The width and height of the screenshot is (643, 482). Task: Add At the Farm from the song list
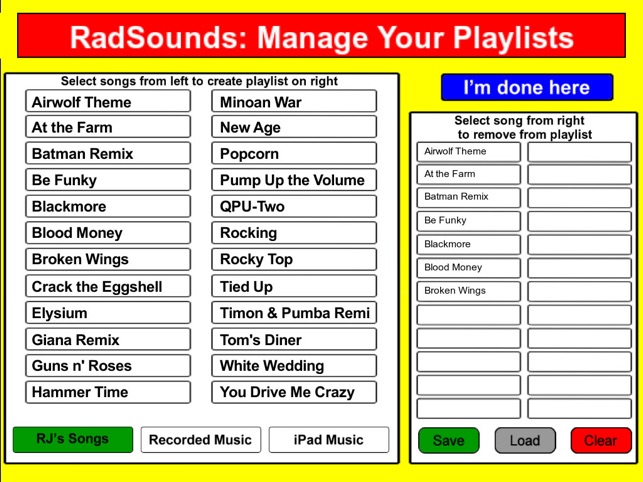[x=108, y=127]
